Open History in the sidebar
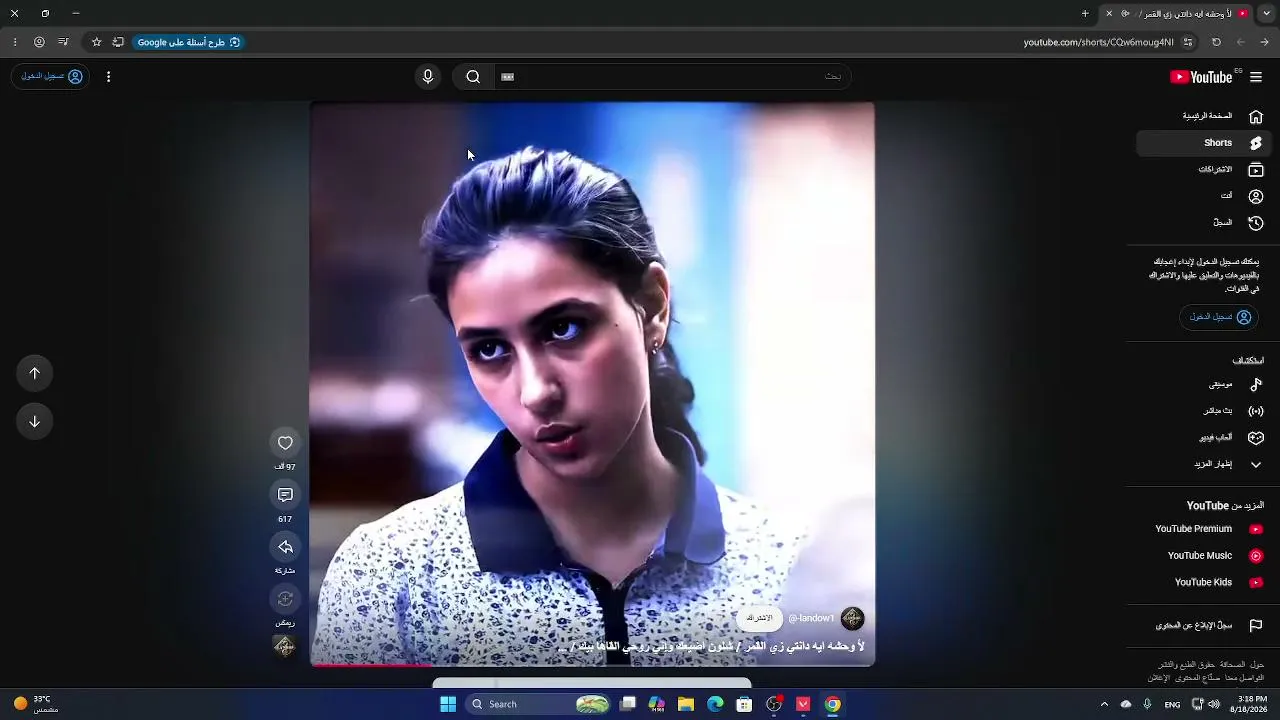 coord(1203,223)
